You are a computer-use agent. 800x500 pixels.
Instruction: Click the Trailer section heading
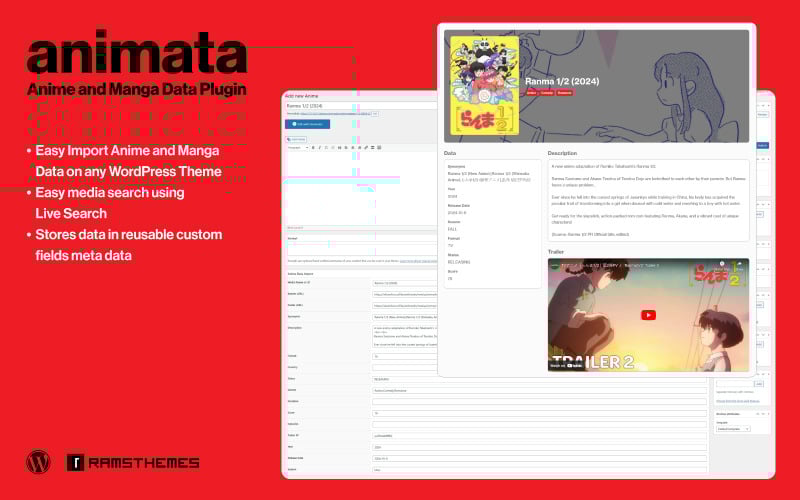(x=556, y=252)
